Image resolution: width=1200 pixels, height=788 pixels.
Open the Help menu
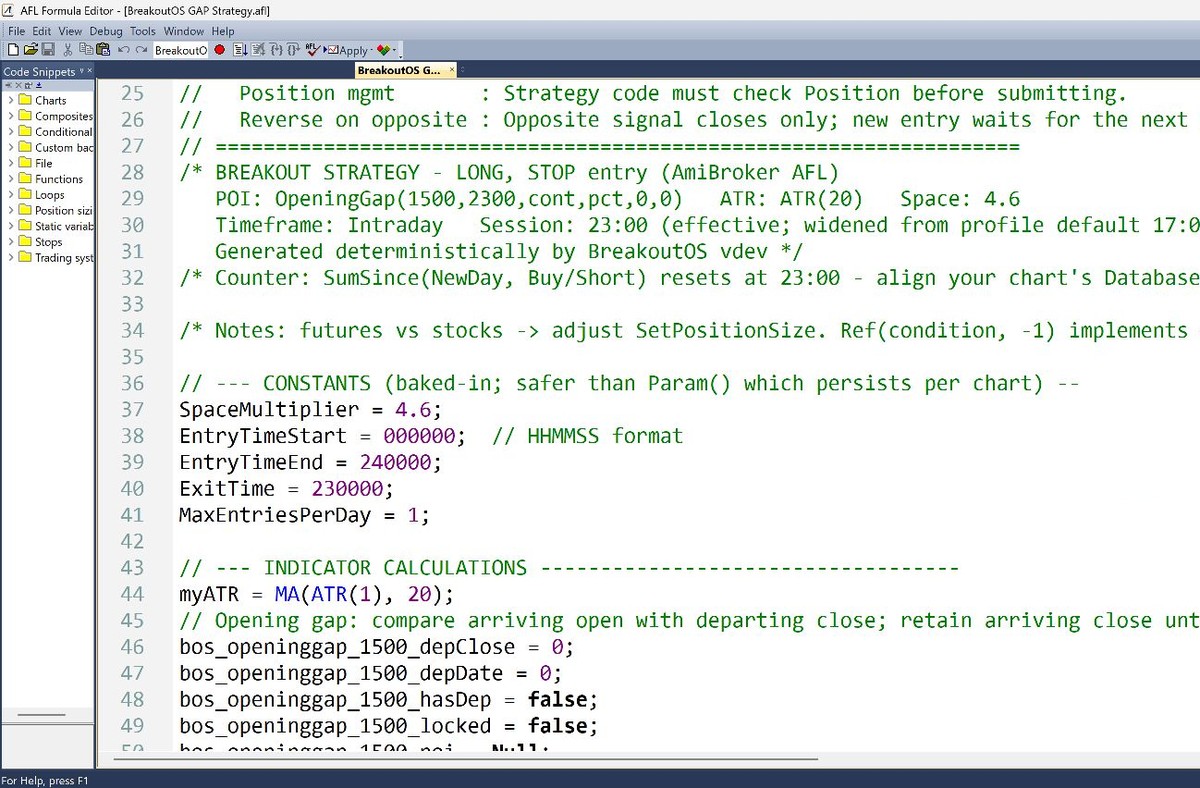click(223, 31)
